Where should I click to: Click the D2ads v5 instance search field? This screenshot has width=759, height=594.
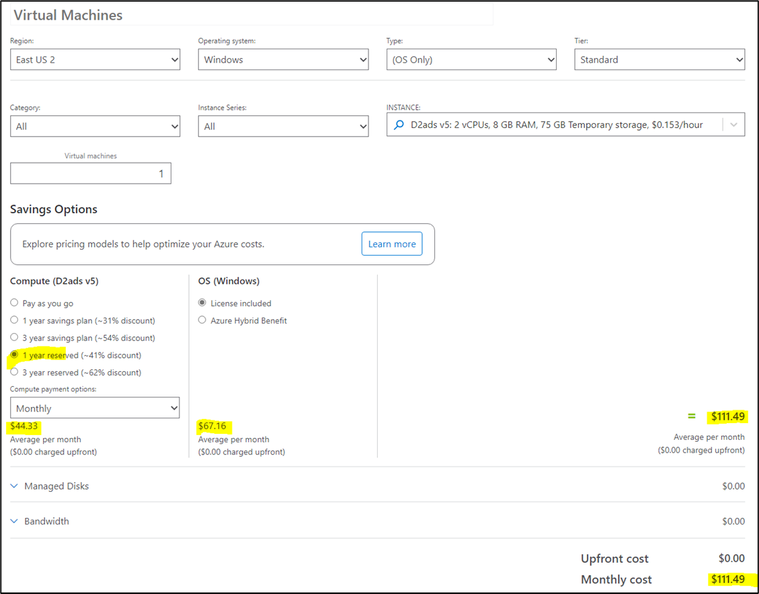565,125
